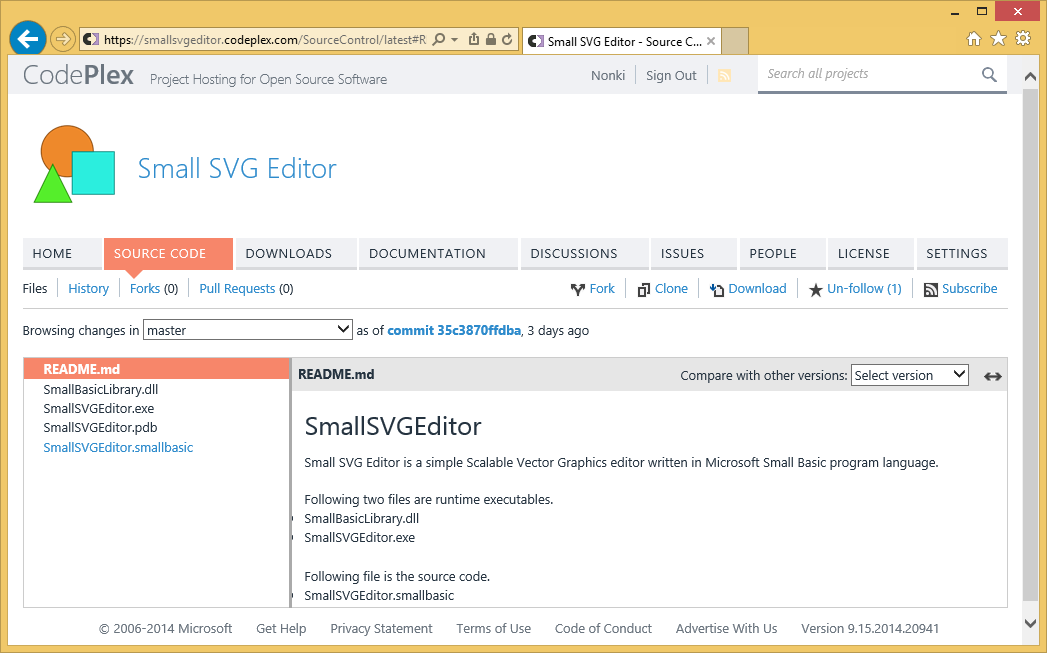1047x653 pixels.
Task: Select the SOURCE CODE tab
Action: click(x=168, y=254)
